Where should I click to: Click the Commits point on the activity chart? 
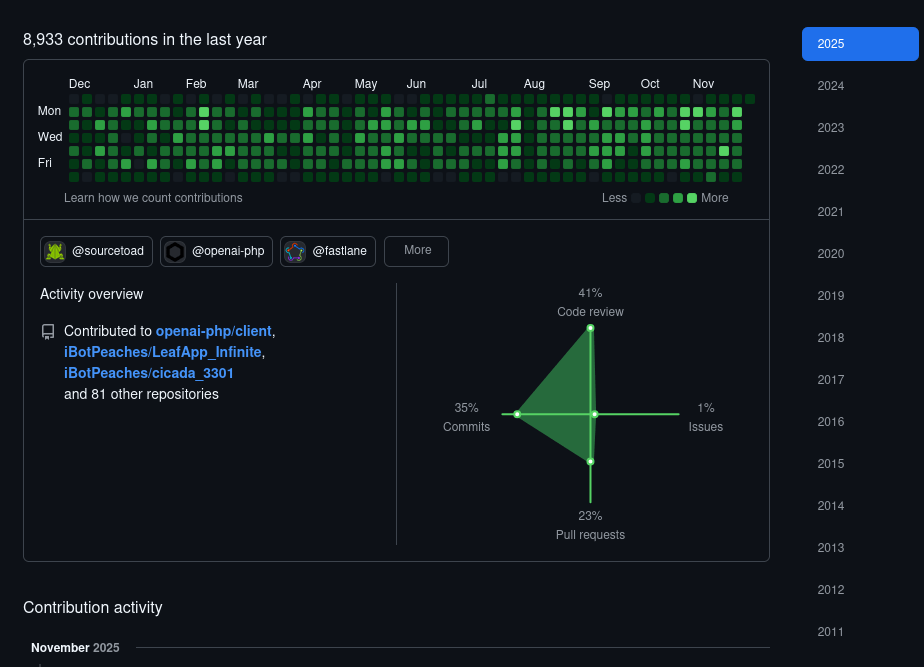(517, 413)
